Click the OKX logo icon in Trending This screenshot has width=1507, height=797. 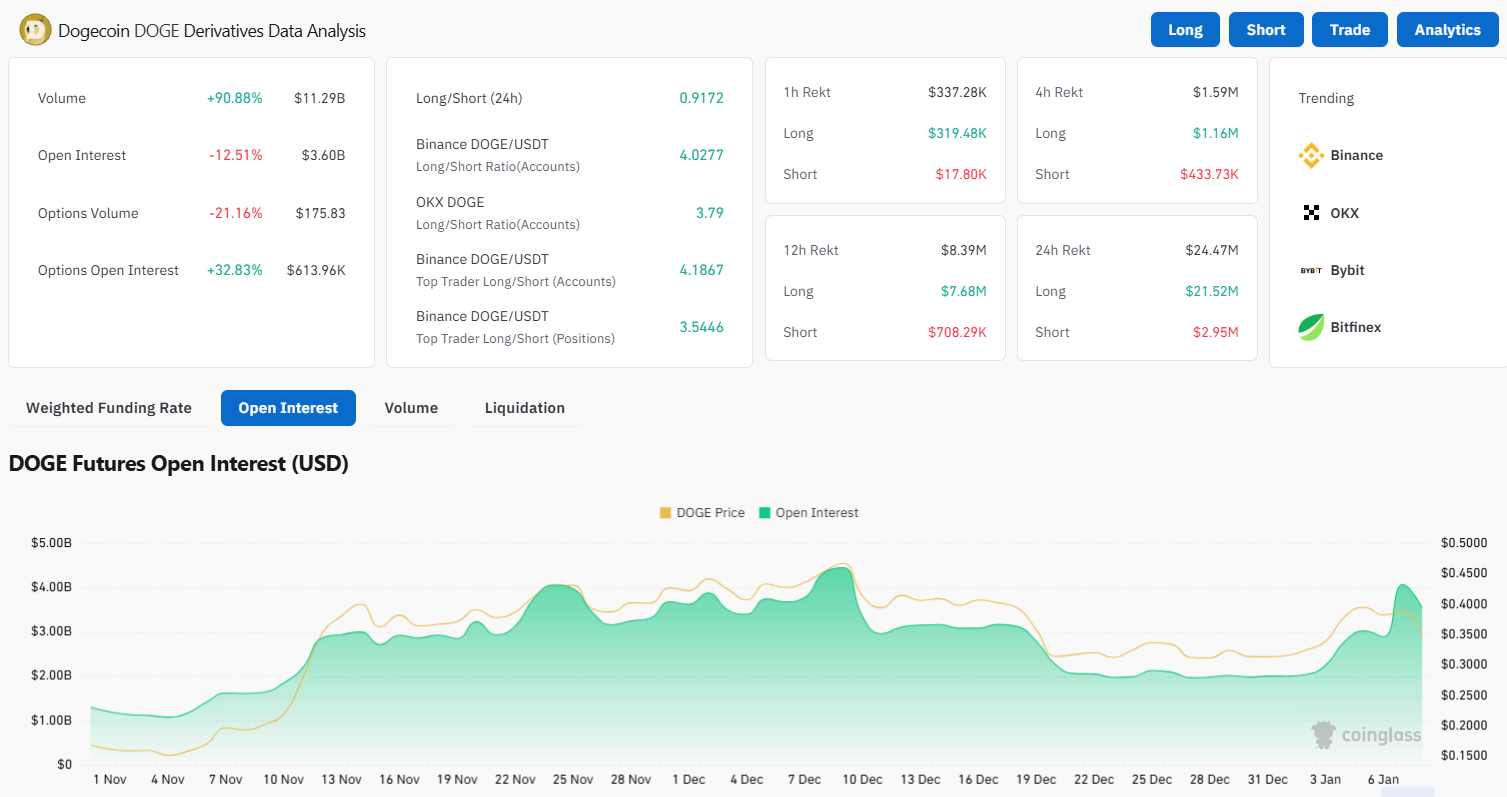[x=1311, y=213]
